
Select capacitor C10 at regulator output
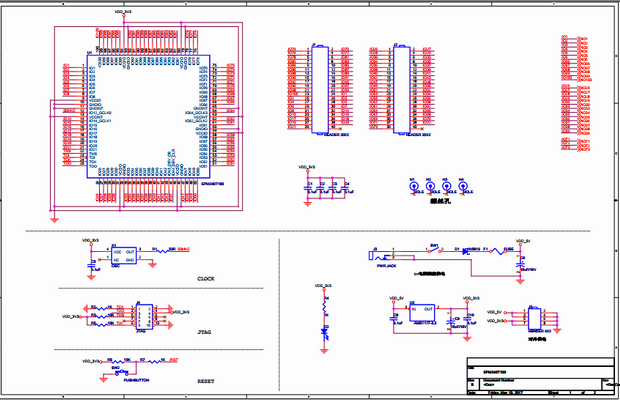(466, 319)
